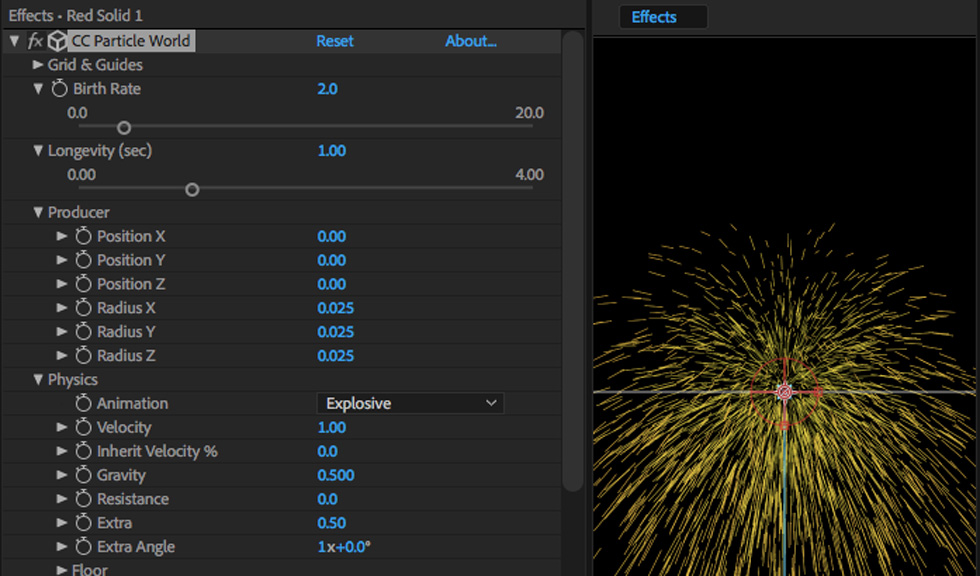Open the About link for CC Particle World

tap(471, 41)
